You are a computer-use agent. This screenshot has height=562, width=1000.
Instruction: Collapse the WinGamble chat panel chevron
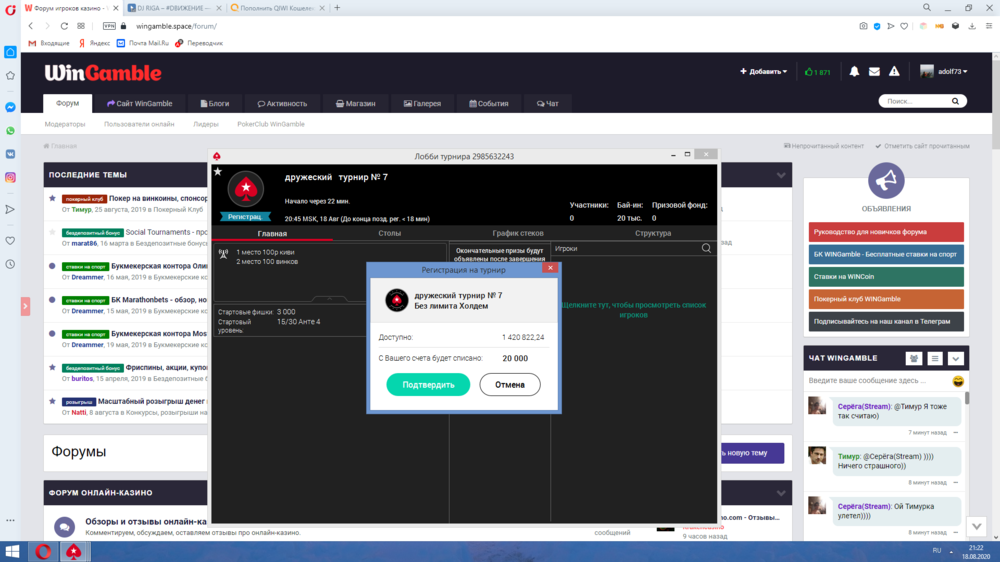point(955,358)
